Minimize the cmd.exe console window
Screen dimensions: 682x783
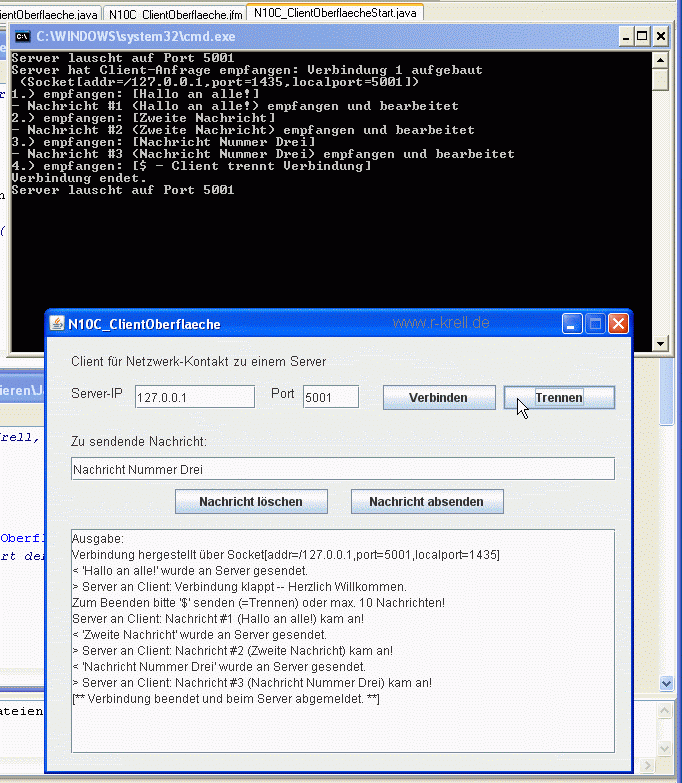[x=622, y=36]
